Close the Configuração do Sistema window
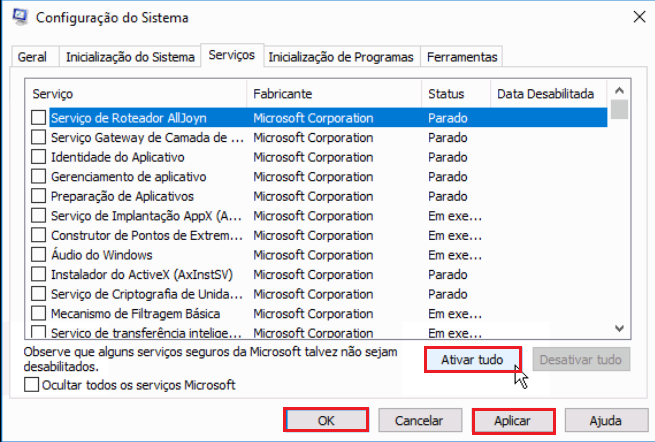The image size is (655, 442). (639, 17)
